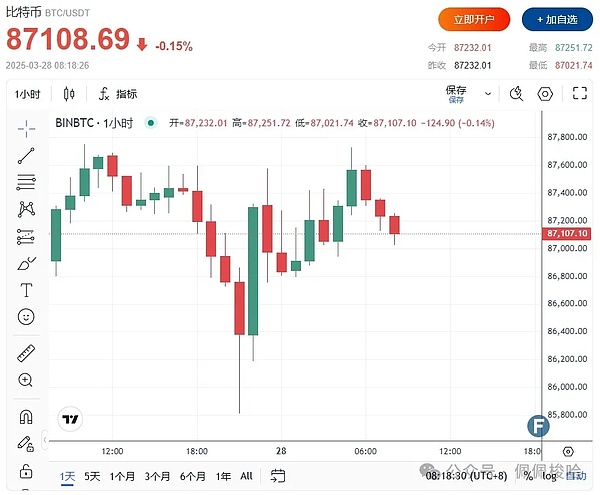
Task: Toggle log scale on the price axis
Action: (548, 476)
